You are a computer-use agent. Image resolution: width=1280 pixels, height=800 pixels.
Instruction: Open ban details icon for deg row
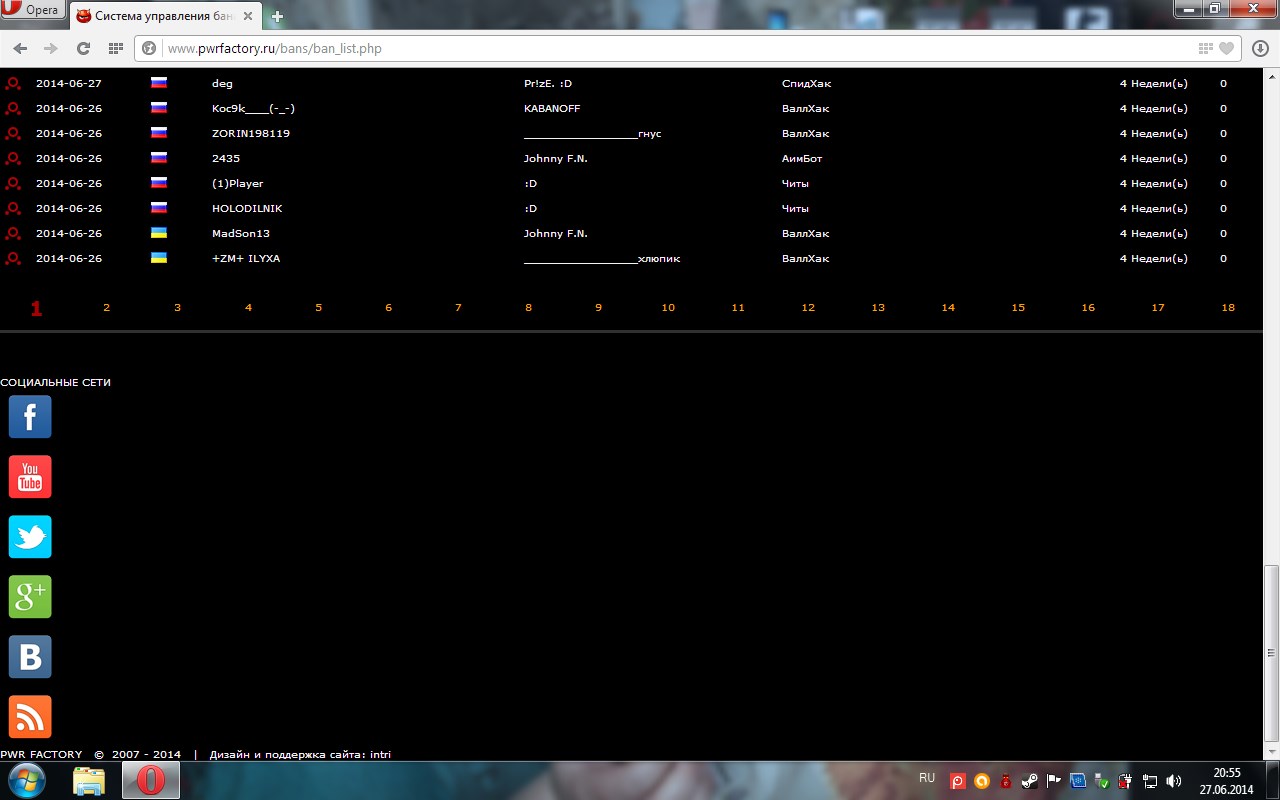point(13,84)
